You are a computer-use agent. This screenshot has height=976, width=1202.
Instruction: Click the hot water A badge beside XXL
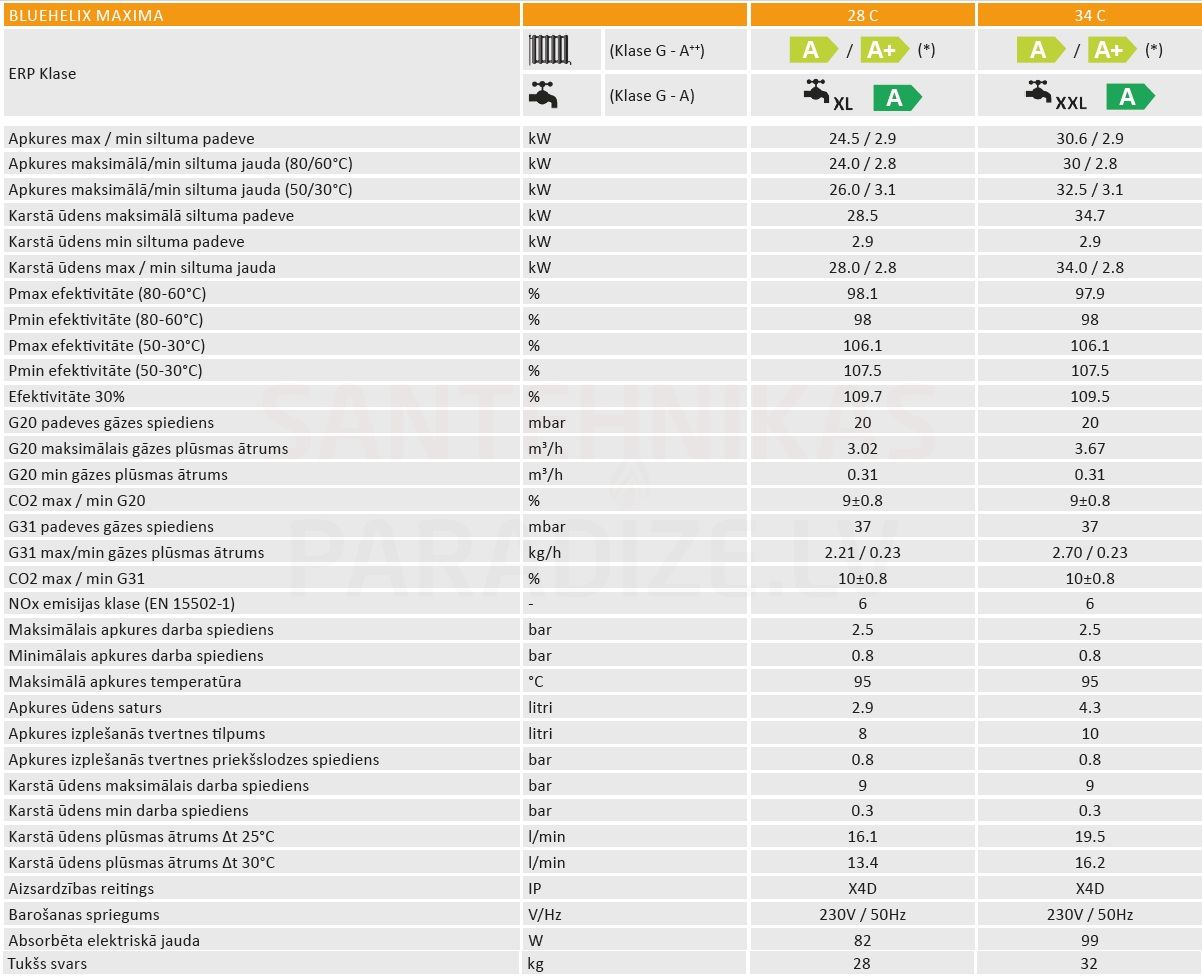click(1130, 97)
